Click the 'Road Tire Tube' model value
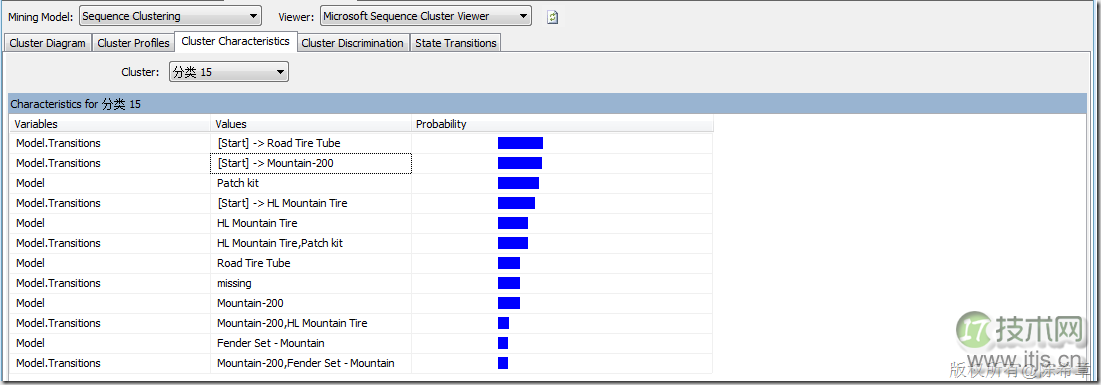Screen dimensions: 1101x385 point(253,263)
